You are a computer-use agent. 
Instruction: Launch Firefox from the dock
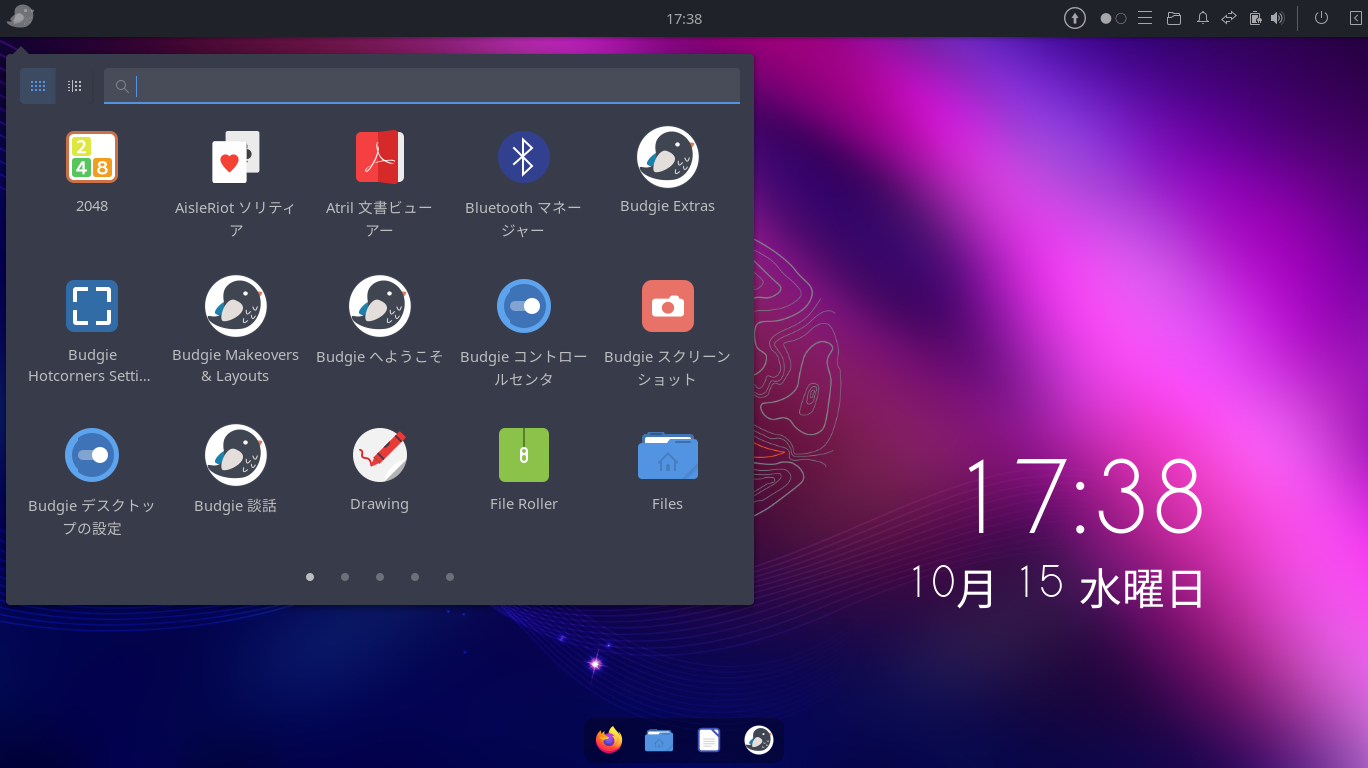tap(609, 739)
